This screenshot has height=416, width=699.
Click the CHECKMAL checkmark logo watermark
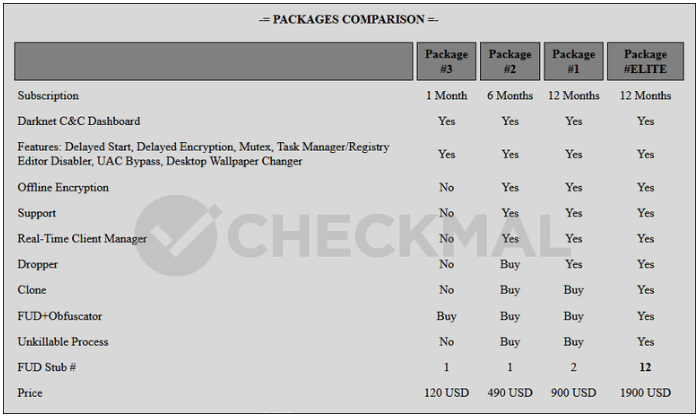click(178, 237)
